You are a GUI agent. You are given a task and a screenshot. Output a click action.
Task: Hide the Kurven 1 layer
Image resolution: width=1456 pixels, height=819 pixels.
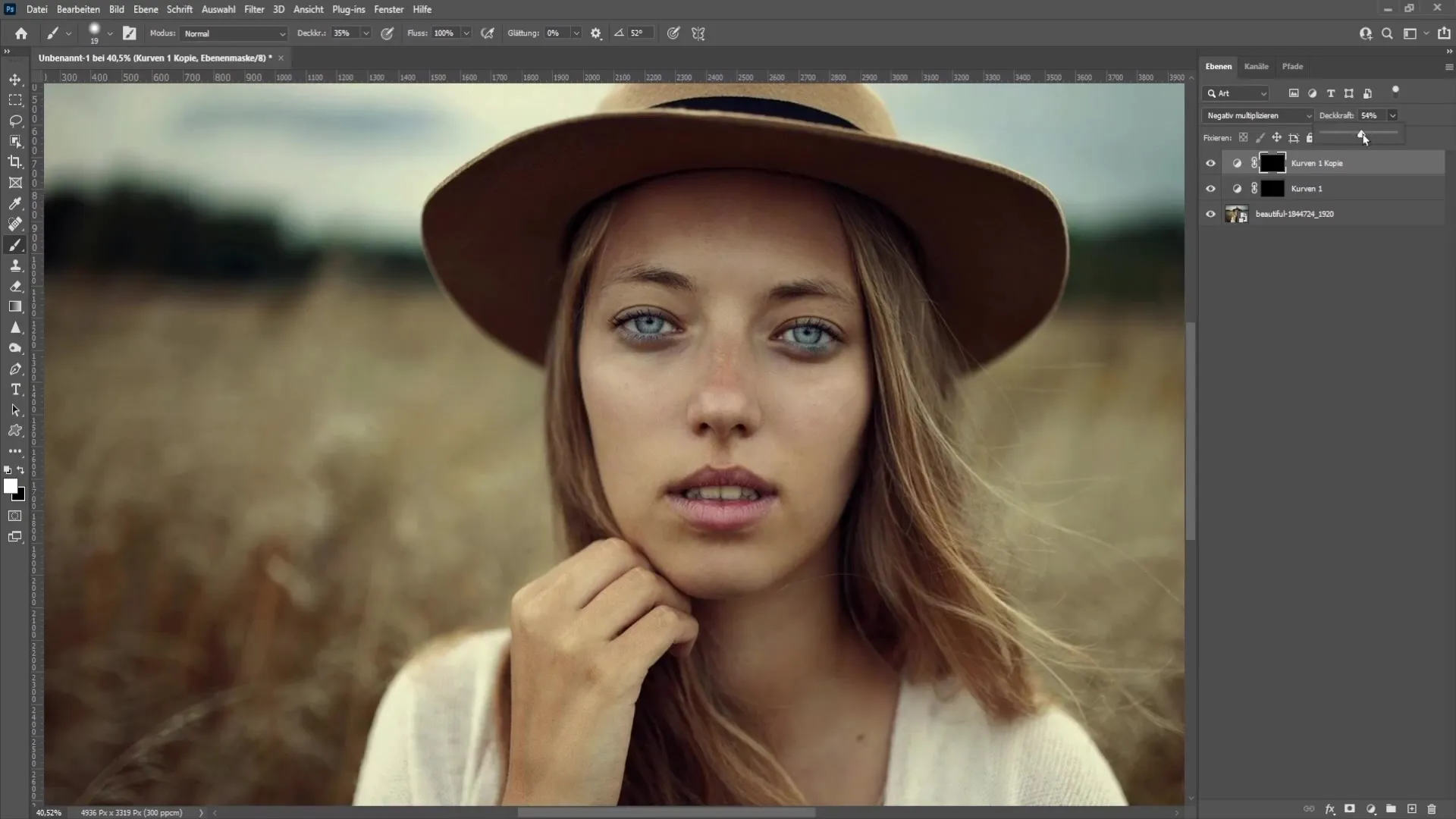(1210, 189)
